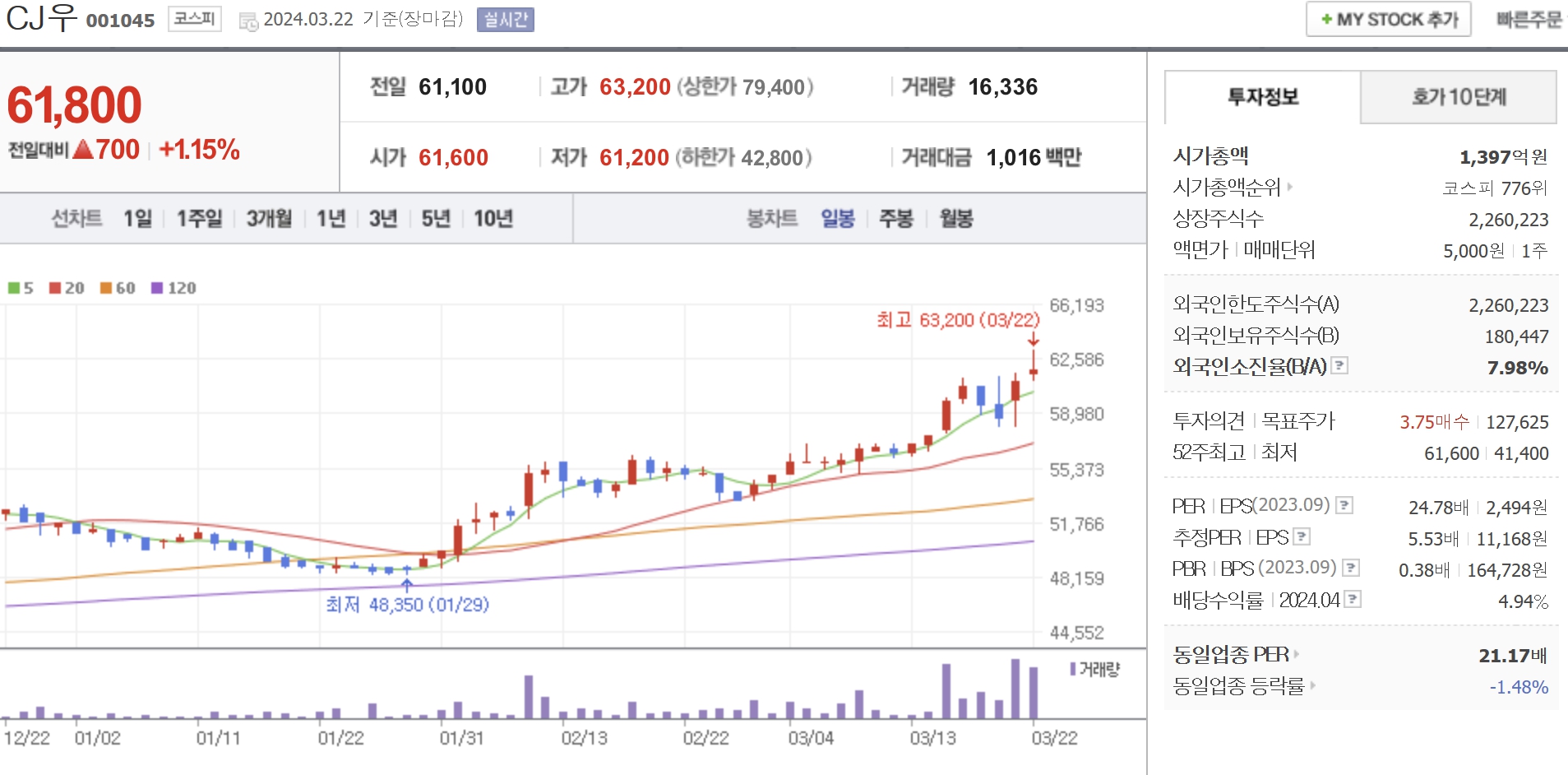This screenshot has width=1568, height=775.
Task: Click the 전일 61,100 value
Action: 452,86
